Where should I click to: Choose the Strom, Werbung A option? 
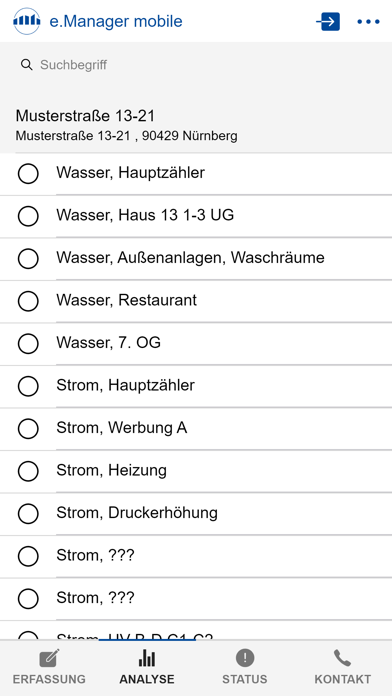point(196,429)
